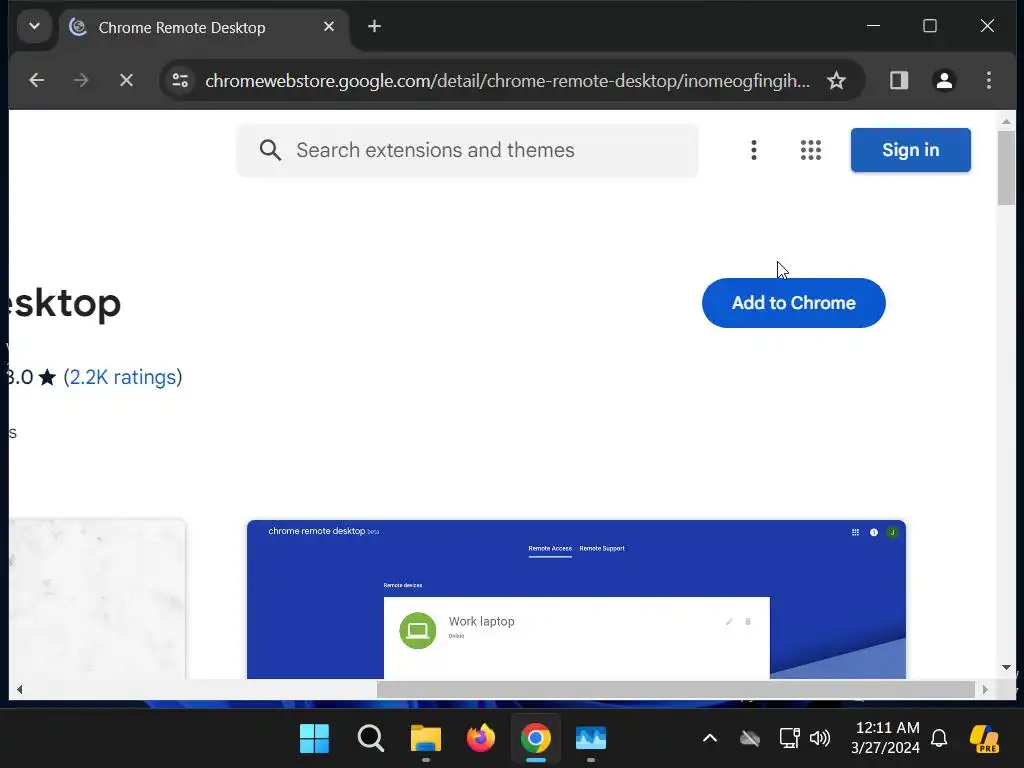The height and width of the screenshot is (768, 1024).
Task: Click the Sign in button
Action: pos(910,150)
